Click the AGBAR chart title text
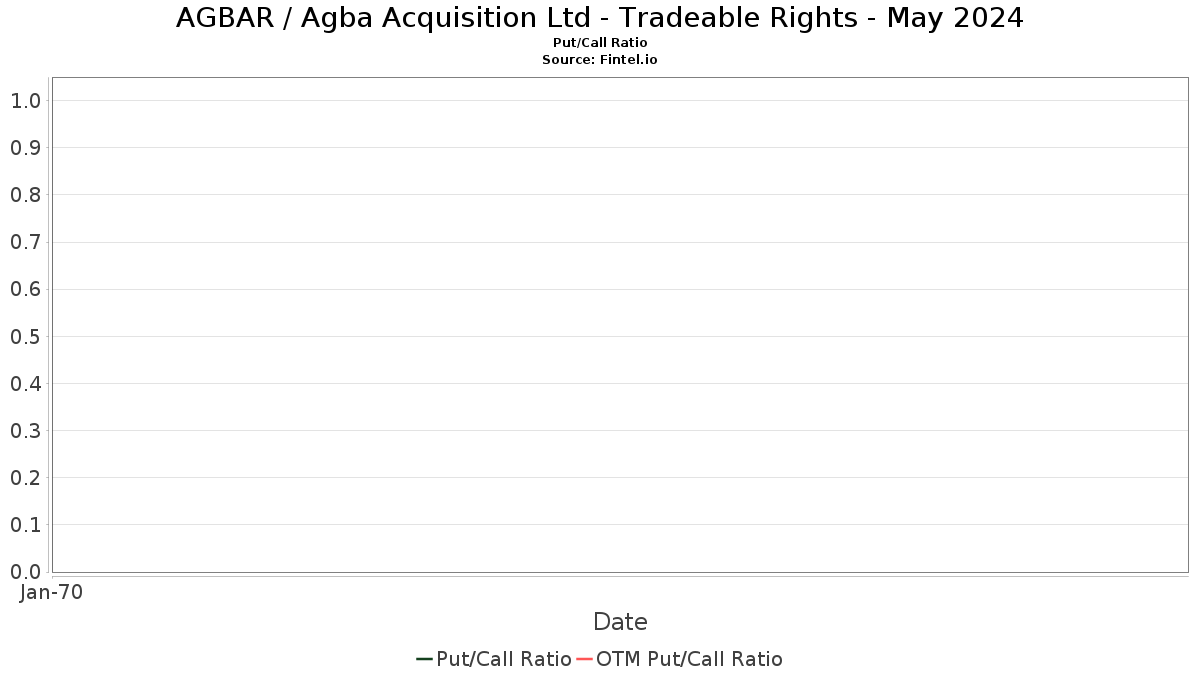Image resolution: width=1200 pixels, height=675 pixels. 600,18
